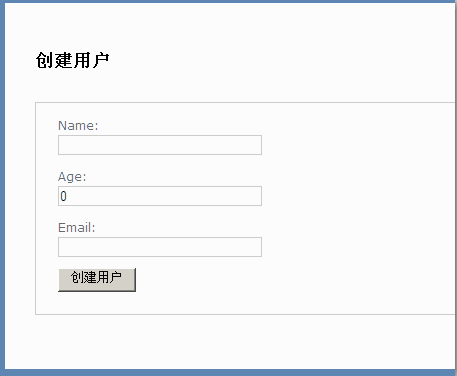Click blue border on left edge

pyautogui.click(x=2, y=187)
